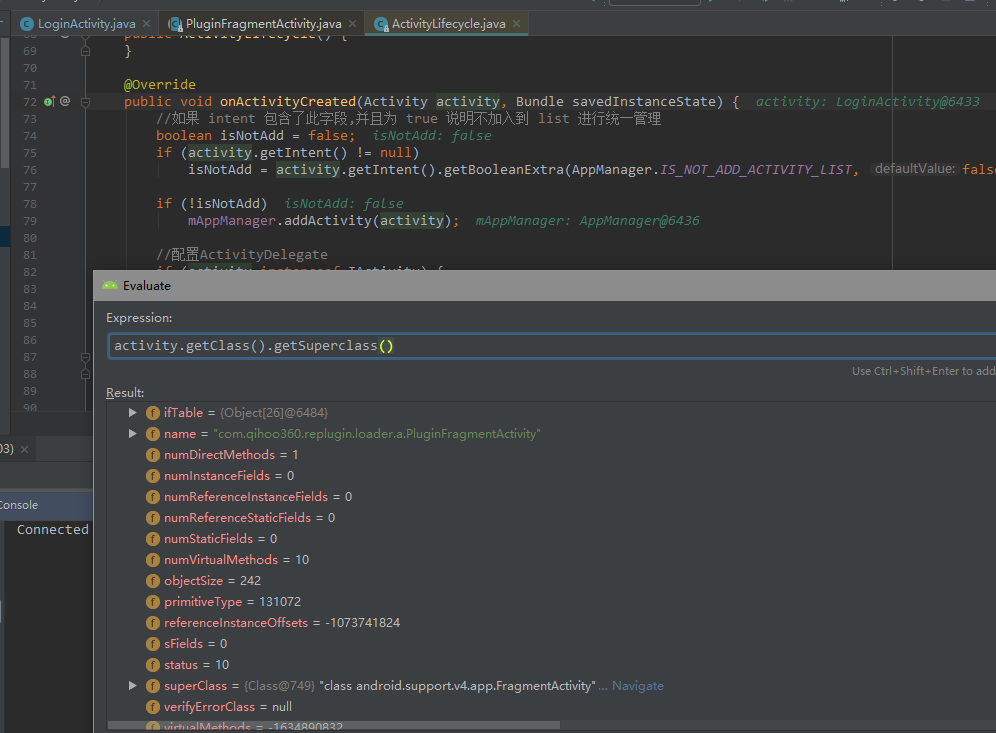Click inside the Expression input field

pos(551,346)
